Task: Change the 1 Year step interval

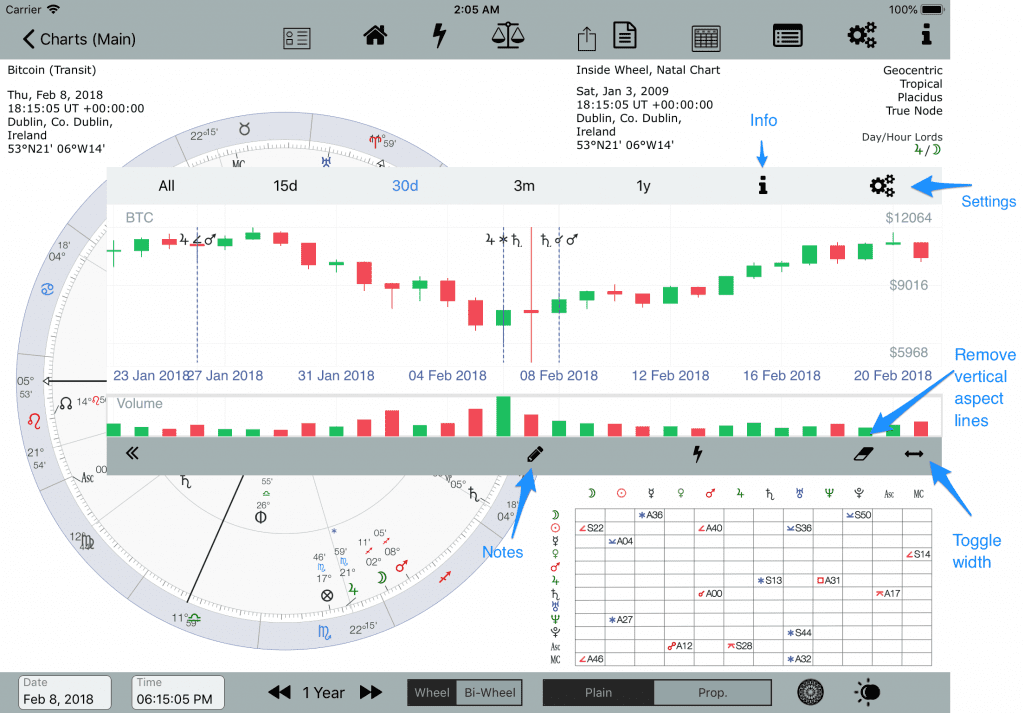Action: [x=323, y=693]
